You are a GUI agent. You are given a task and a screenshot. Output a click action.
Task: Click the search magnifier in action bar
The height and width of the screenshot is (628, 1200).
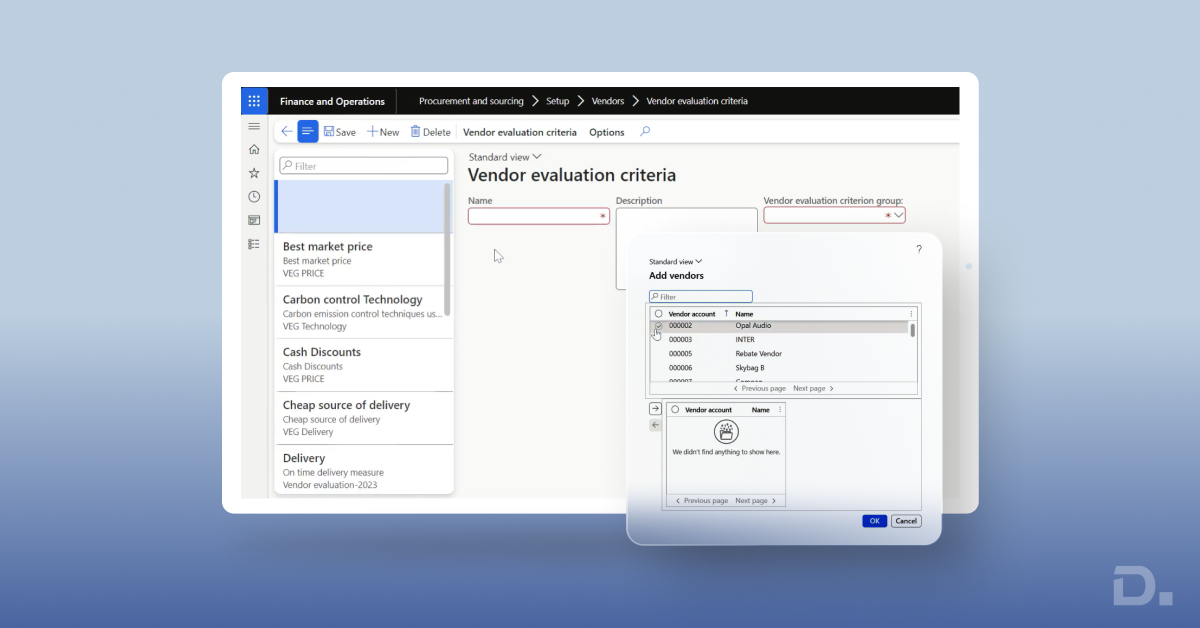(x=645, y=131)
